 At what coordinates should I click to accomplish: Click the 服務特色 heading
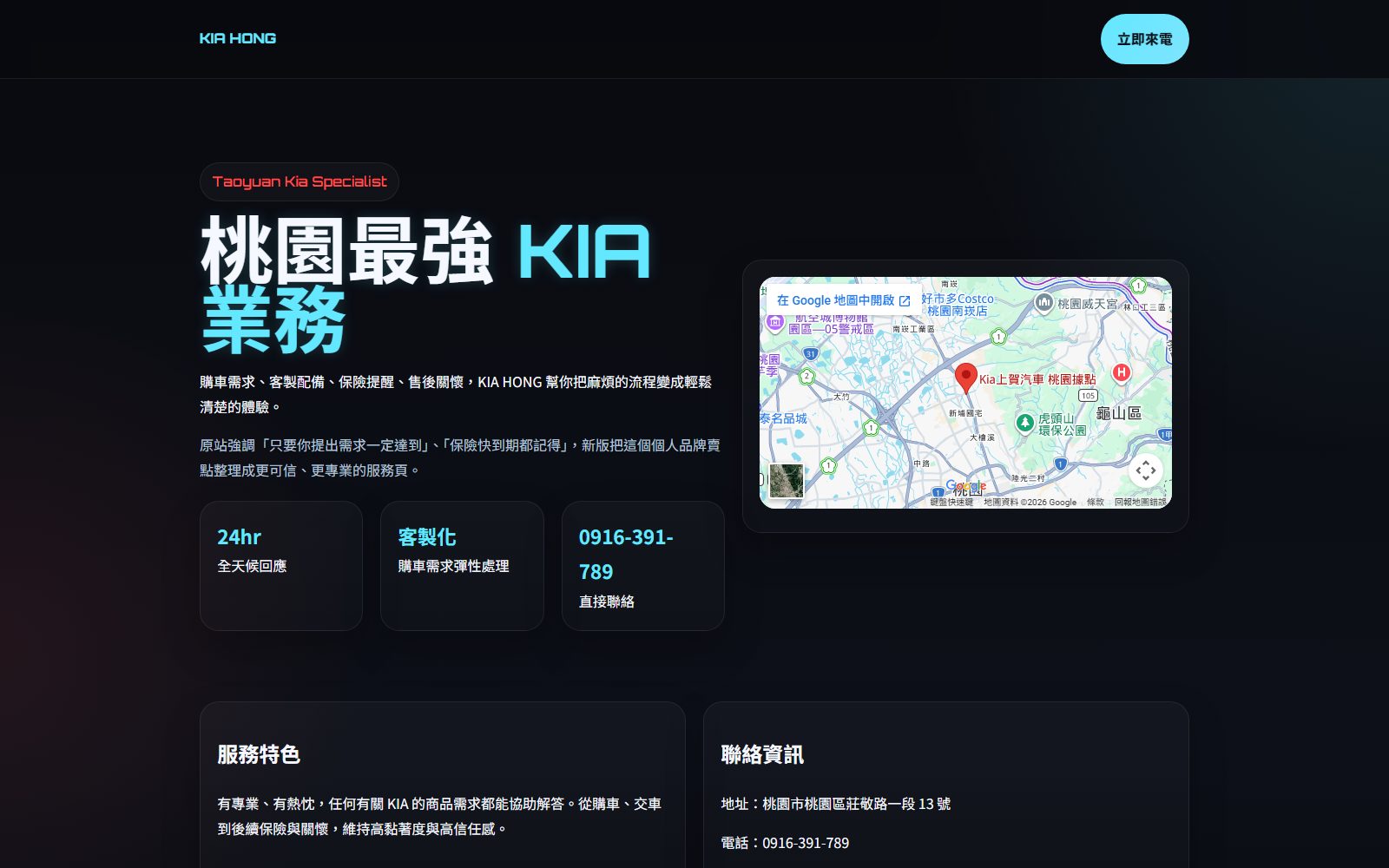[x=259, y=754]
